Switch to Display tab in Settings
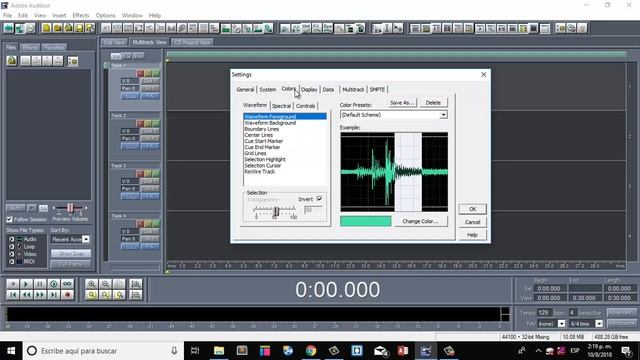 (x=309, y=89)
